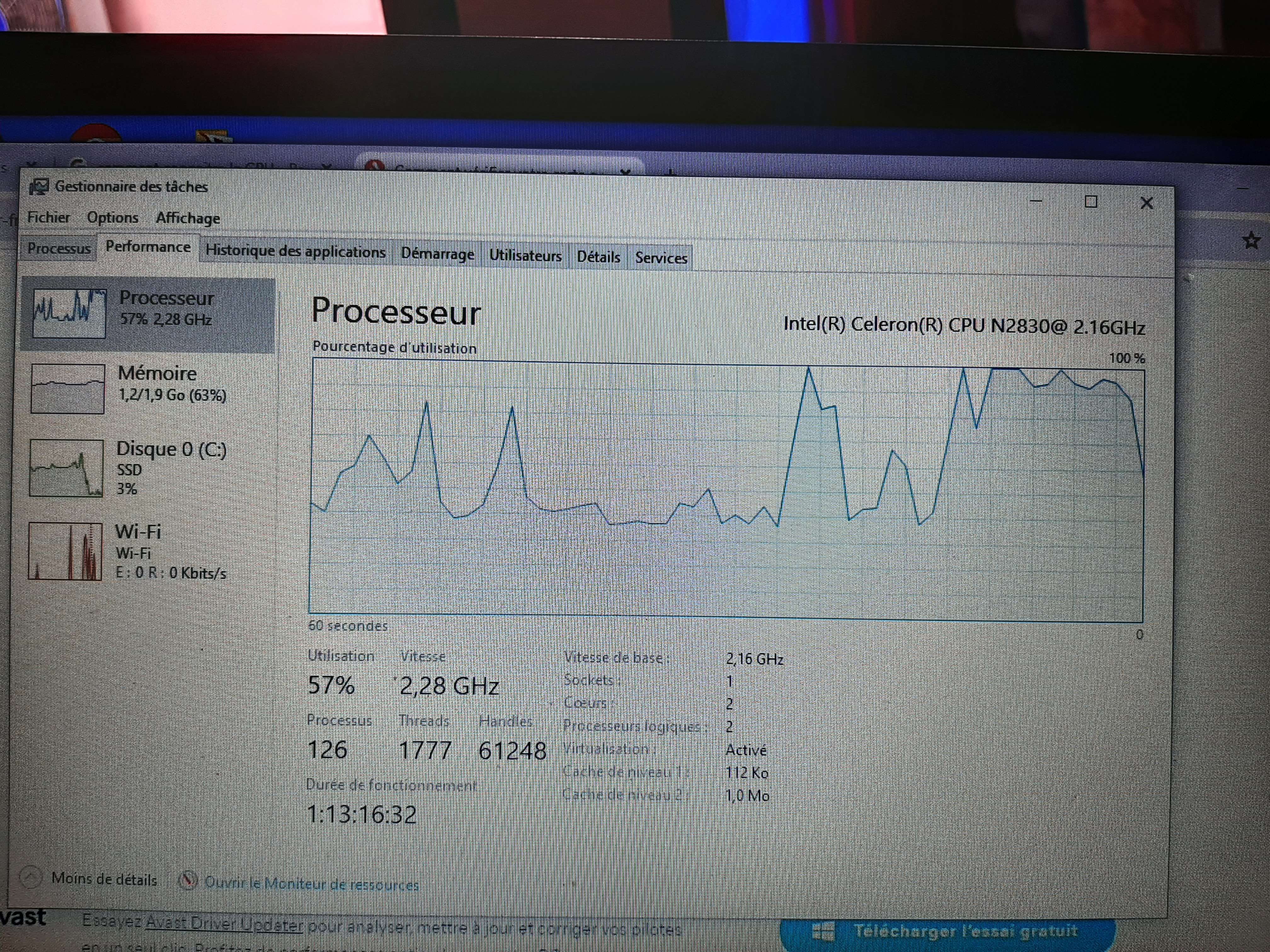Switch to the Démarrage tab
The width and height of the screenshot is (1270, 952).
[438, 254]
